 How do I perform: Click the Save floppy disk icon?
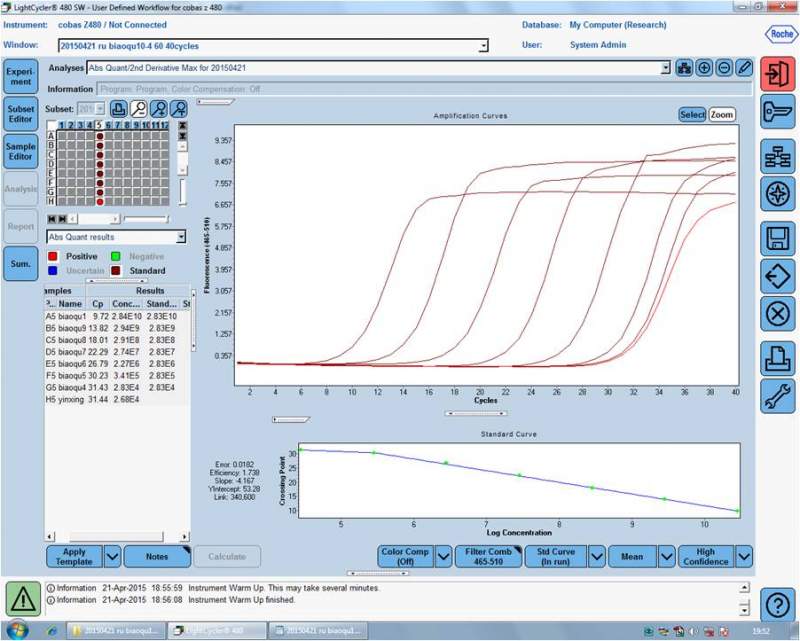click(x=777, y=237)
